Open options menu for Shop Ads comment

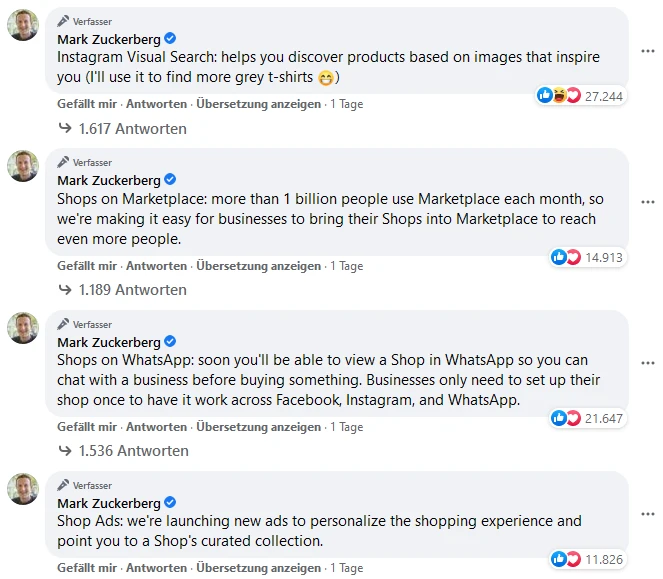click(x=647, y=511)
